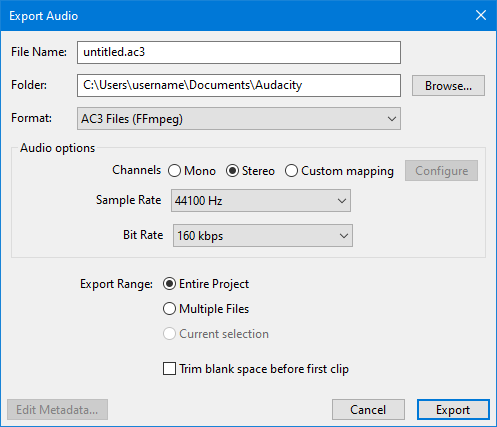Select Multiple Files export range
The image size is (497, 427).
pyautogui.click(x=206, y=309)
